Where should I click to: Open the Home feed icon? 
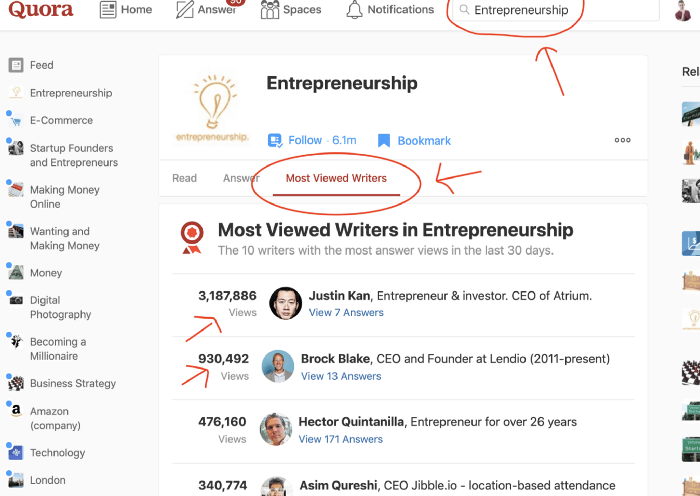click(109, 10)
